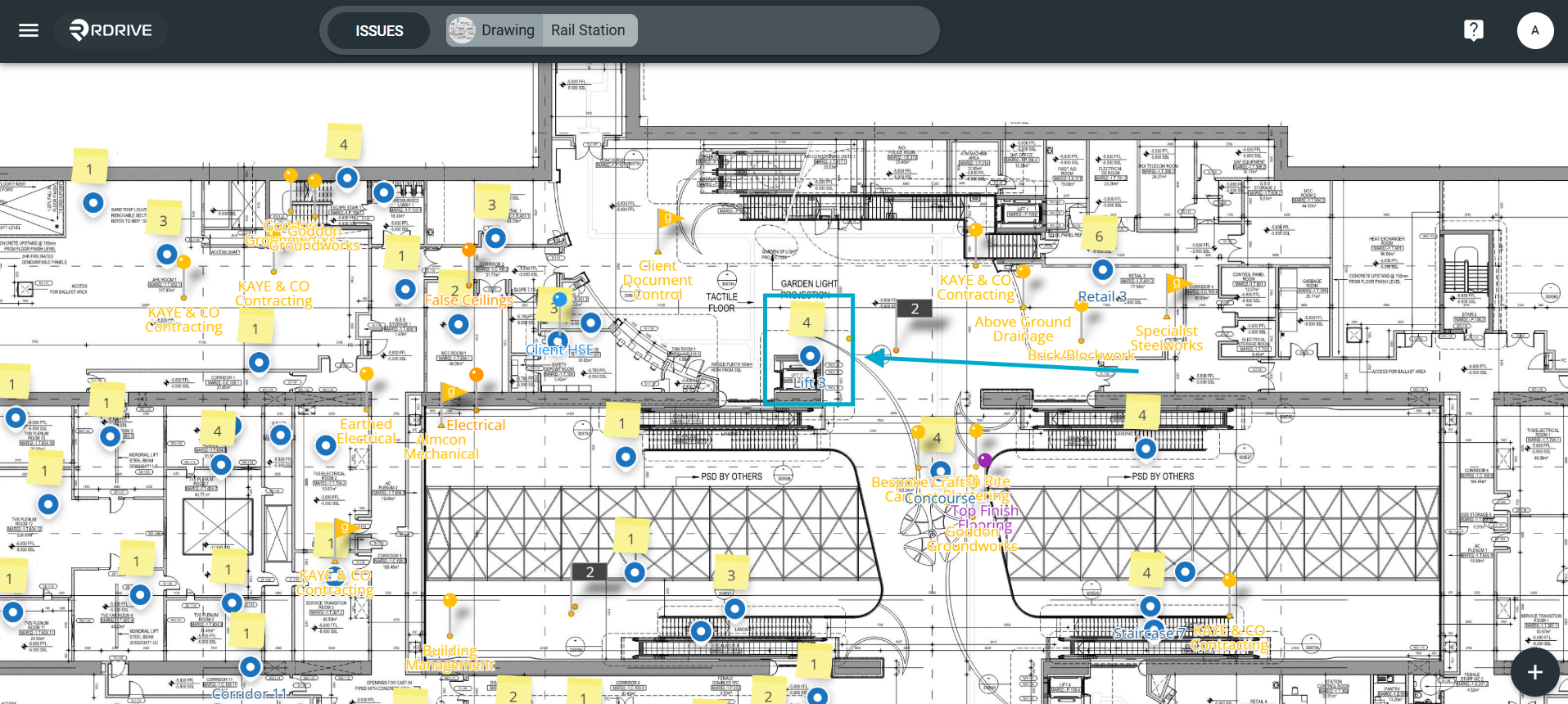Click the False Ceilings label
Viewport: 1568px width, 704px height.
(x=468, y=300)
